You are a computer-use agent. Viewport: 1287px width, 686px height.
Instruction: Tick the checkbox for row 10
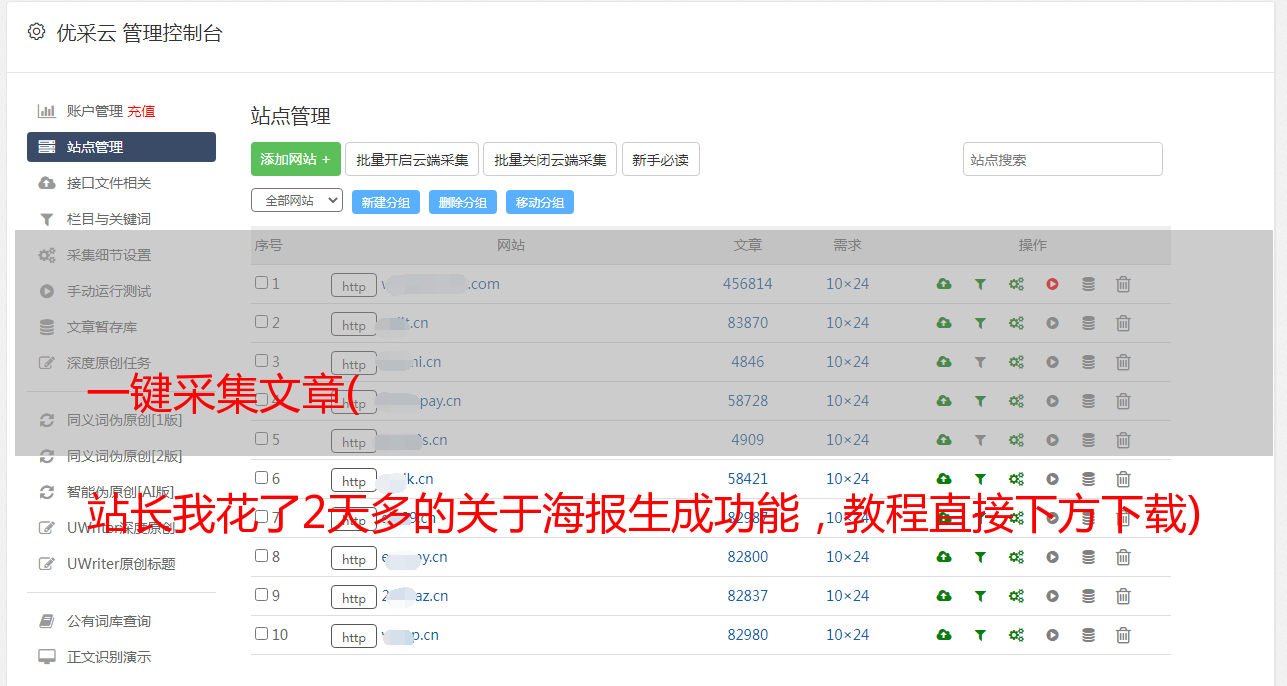pyautogui.click(x=261, y=634)
